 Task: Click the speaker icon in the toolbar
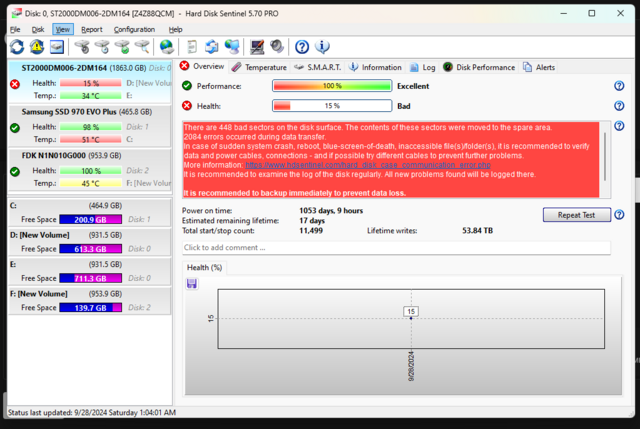[x=276, y=47]
